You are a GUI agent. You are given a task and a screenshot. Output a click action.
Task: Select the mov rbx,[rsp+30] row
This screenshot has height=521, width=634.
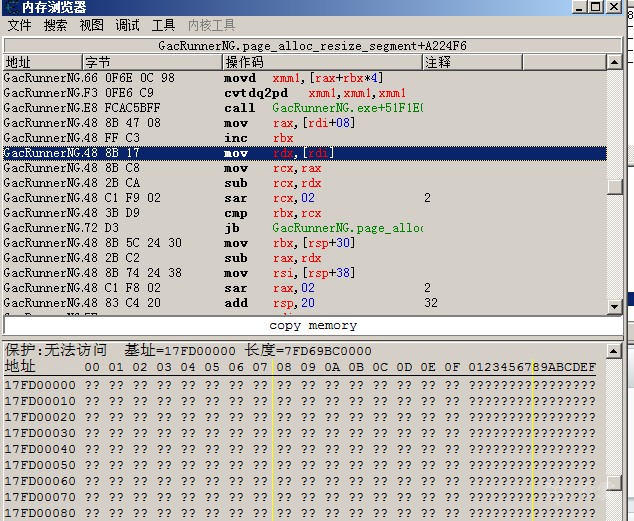pyautogui.click(x=305, y=243)
